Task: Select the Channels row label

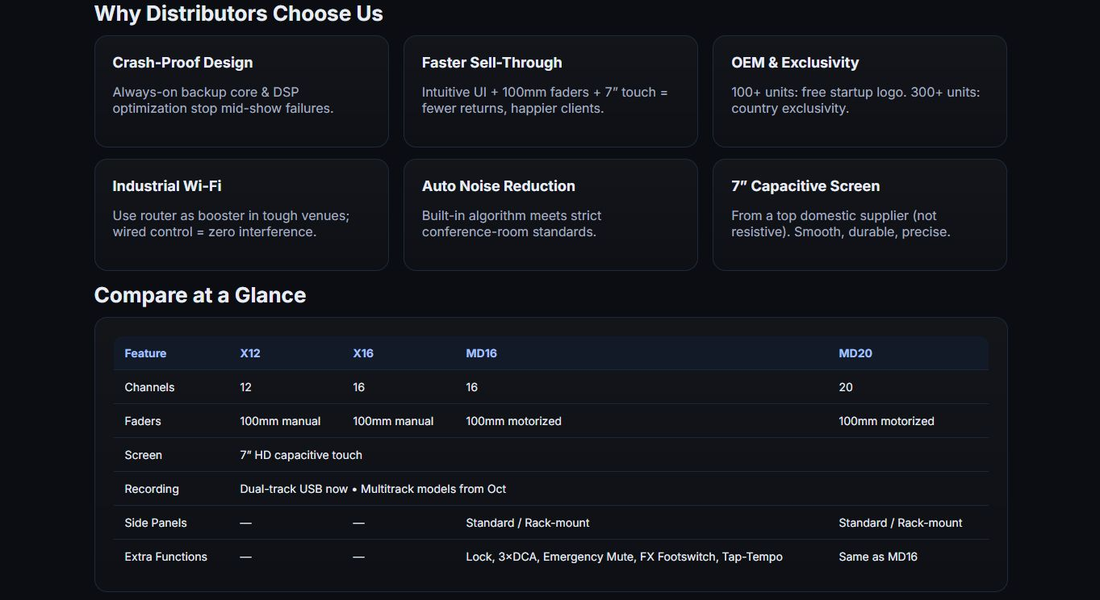Action: (x=149, y=387)
